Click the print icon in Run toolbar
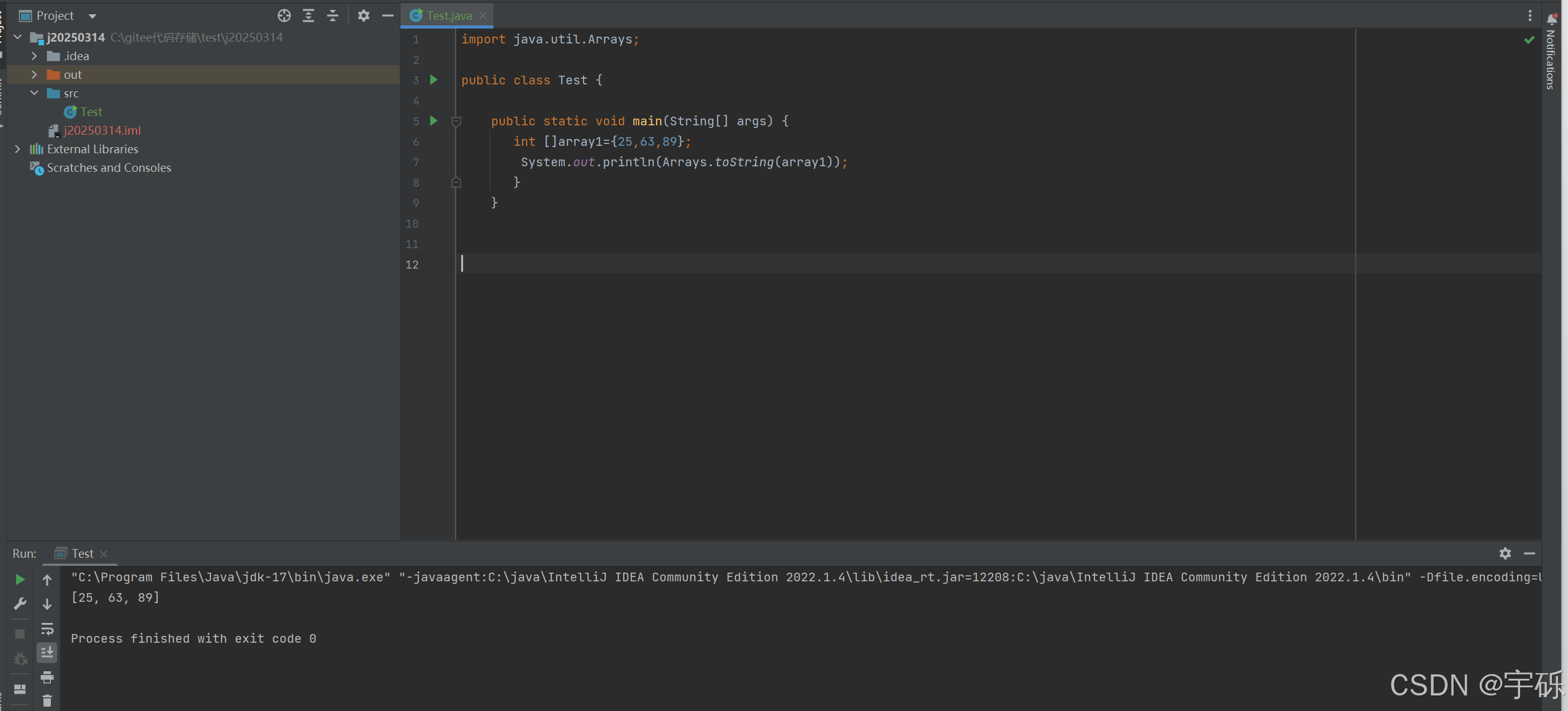The image size is (1568, 711). click(47, 677)
